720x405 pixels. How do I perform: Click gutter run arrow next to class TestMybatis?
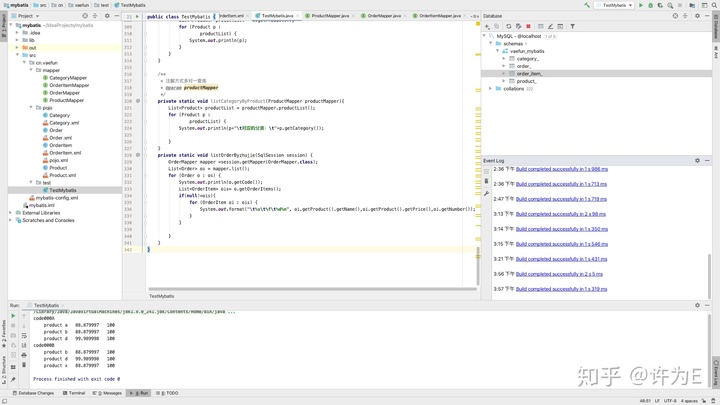(x=137, y=17)
